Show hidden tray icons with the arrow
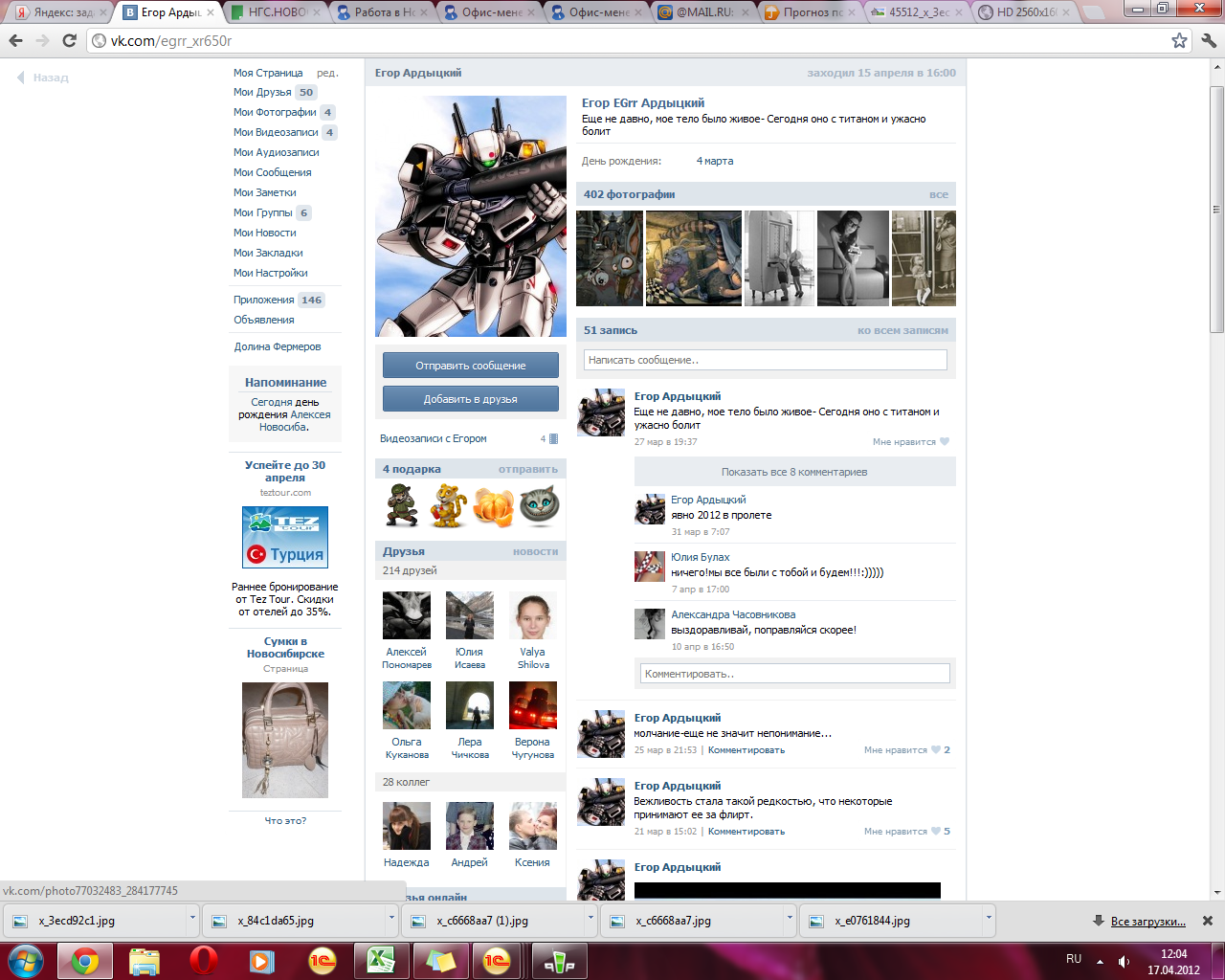 (x=1100, y=961)
